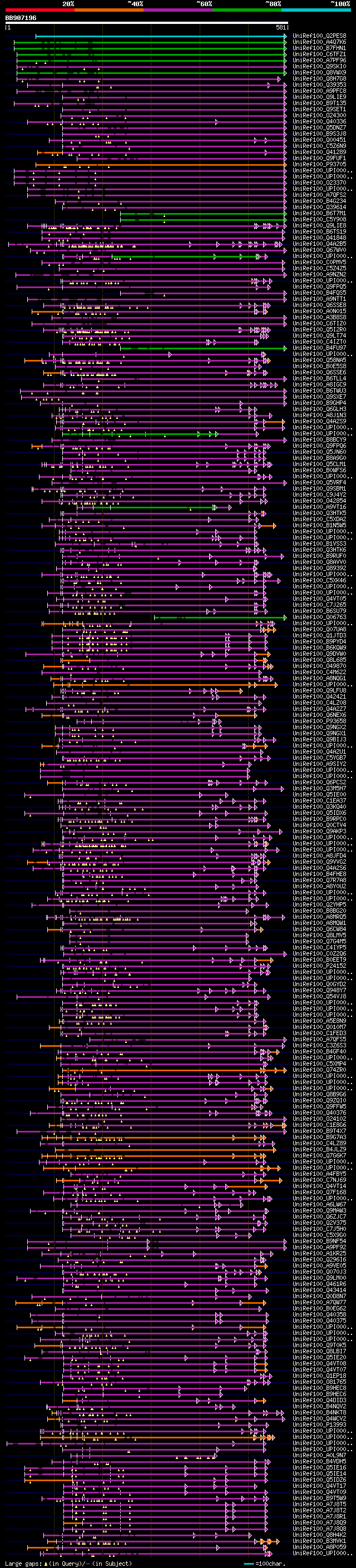Select hit UniRef100_Q9LIE8
This screenshot has height=1568, width=356.
point(319,225)
